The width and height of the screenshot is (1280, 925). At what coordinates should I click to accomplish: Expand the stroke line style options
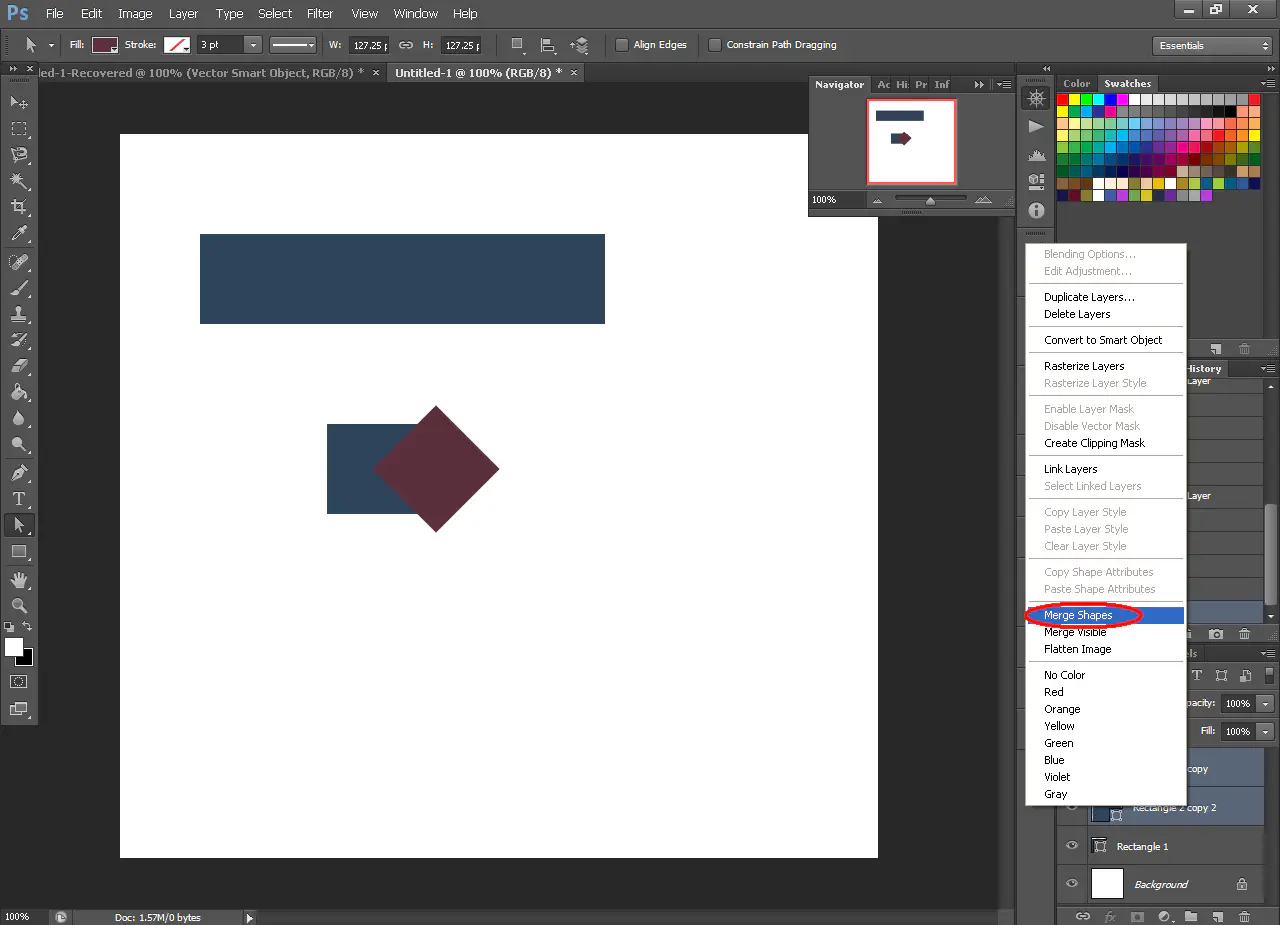(293, 45)
